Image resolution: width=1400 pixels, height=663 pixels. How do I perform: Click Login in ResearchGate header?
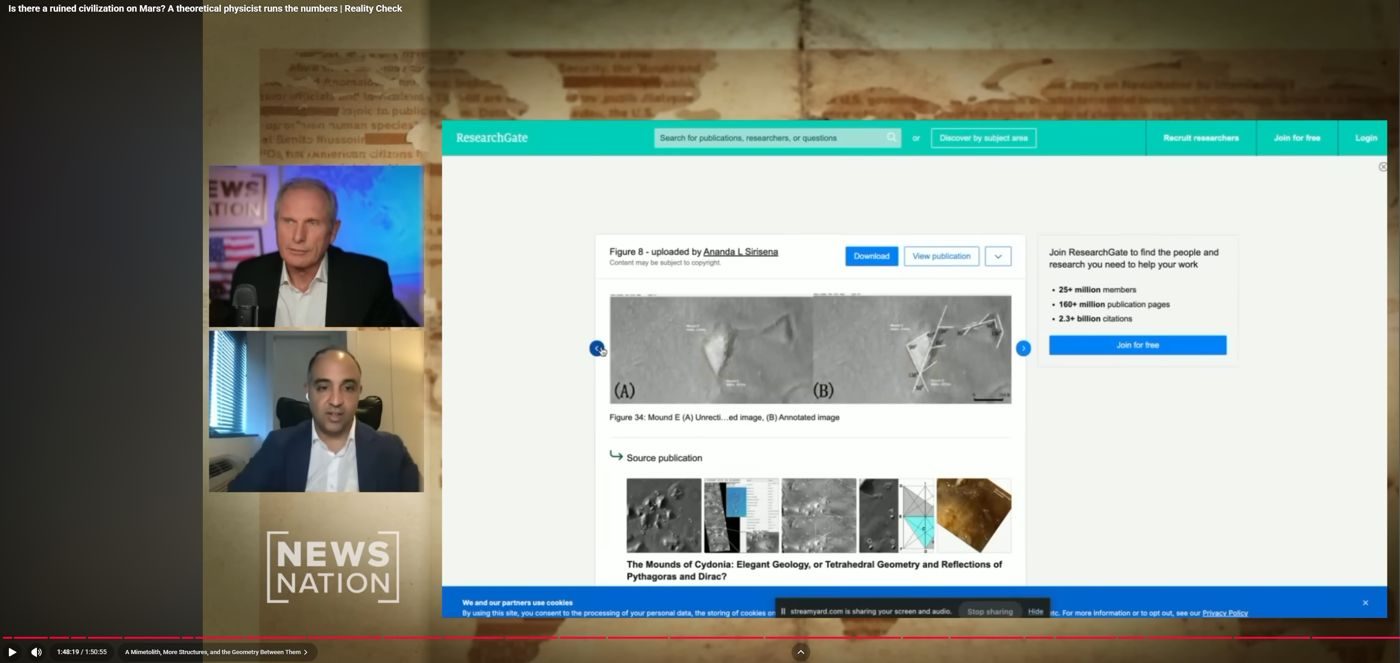(1366, 138)
